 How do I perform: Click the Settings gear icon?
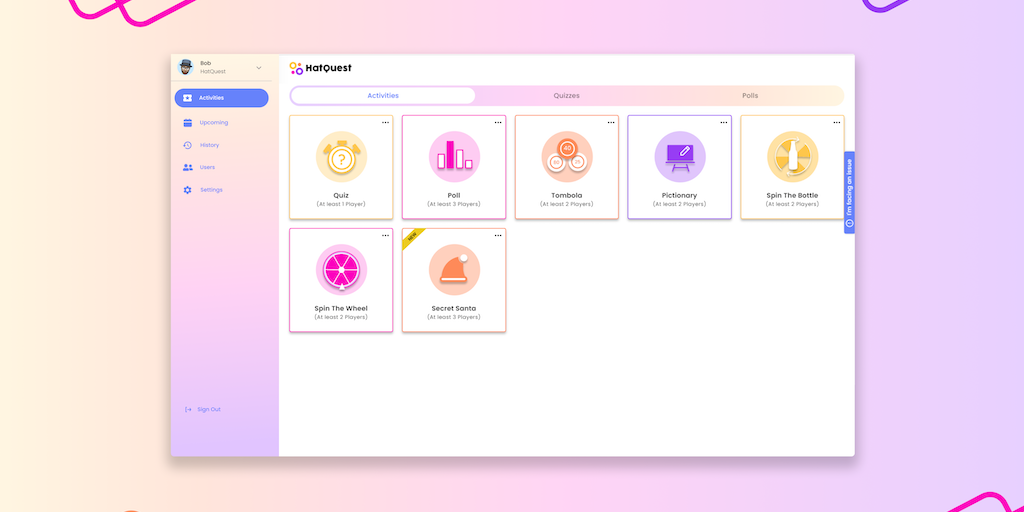pos(187,190)
